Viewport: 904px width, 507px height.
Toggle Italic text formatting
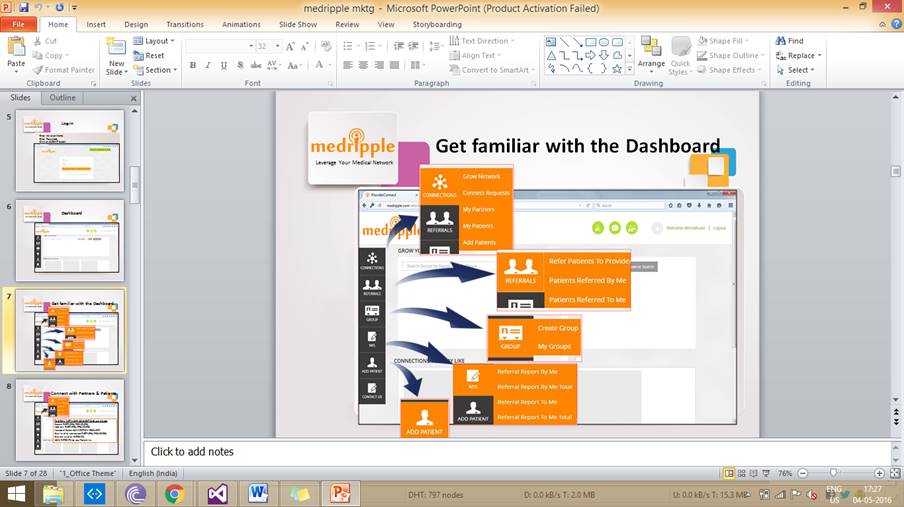[207, 66]
